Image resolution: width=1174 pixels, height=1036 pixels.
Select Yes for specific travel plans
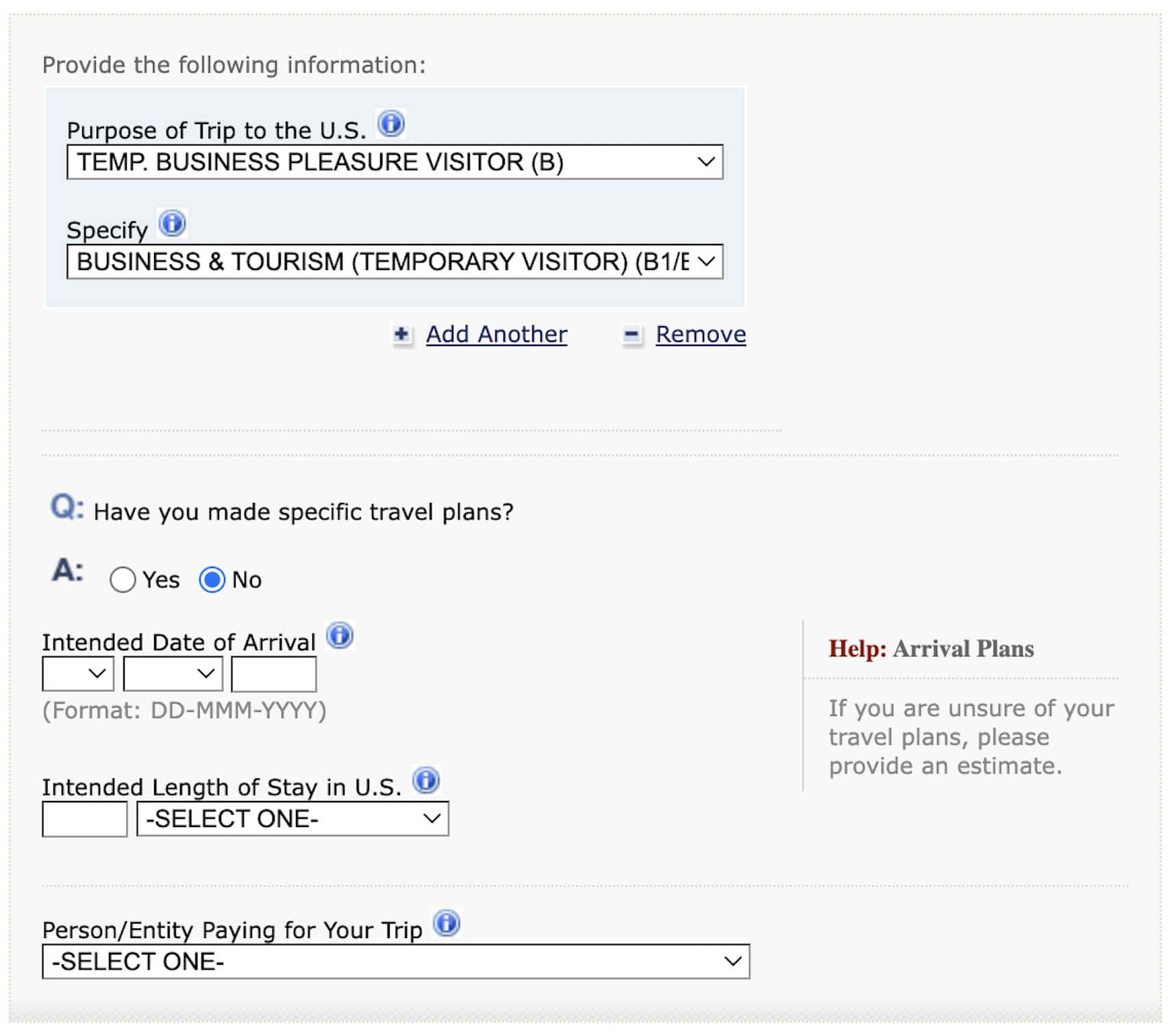point(122,580)
